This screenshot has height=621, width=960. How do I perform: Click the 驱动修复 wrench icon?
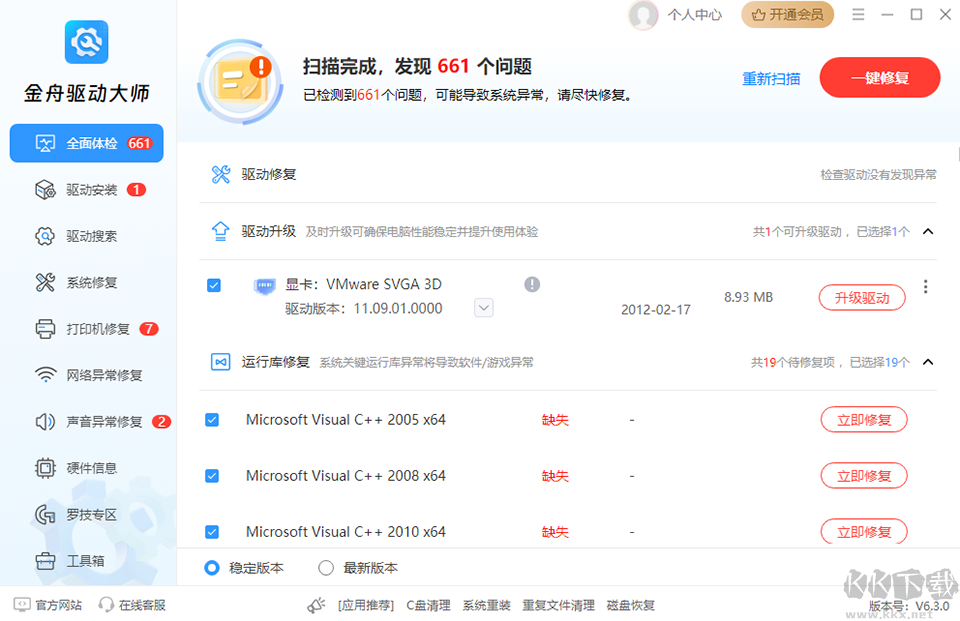click(x=220, y=175)
